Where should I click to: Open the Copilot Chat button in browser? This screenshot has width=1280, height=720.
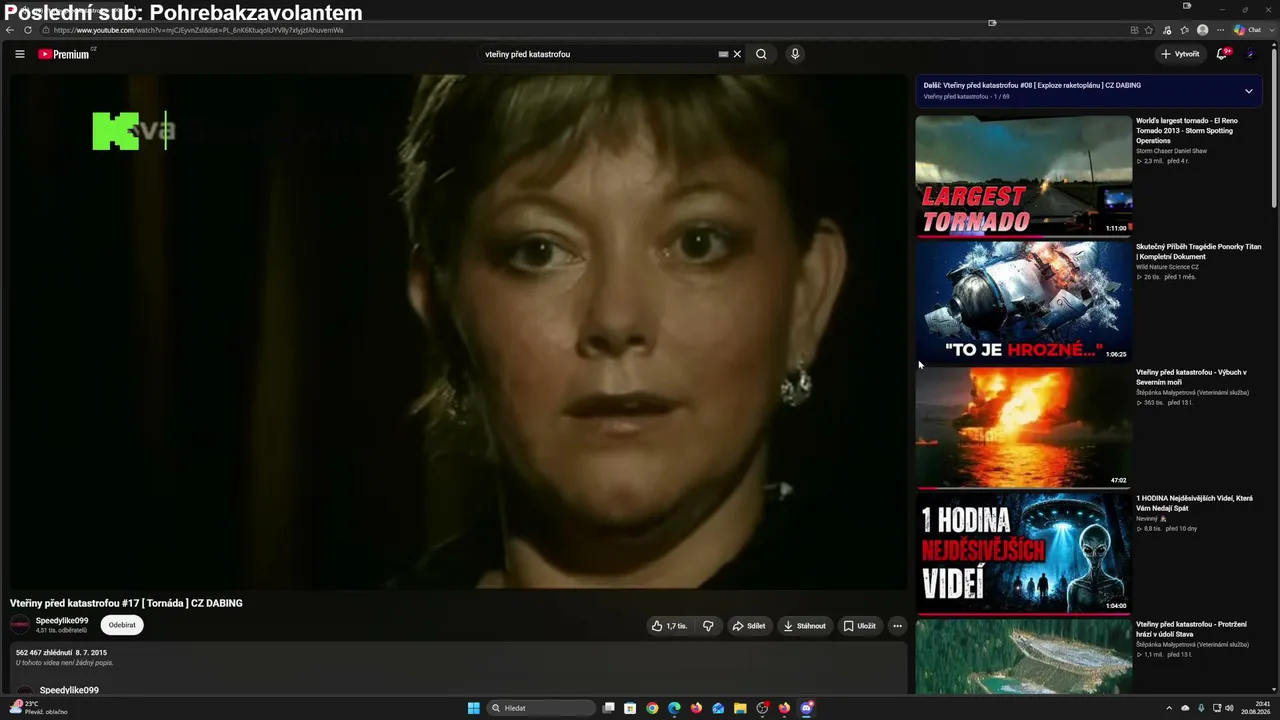pos(1247,30)
